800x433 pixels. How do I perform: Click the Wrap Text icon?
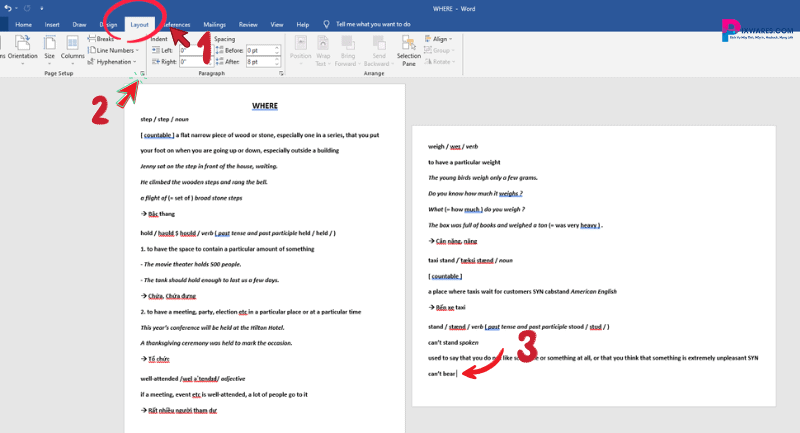(324, 49)
